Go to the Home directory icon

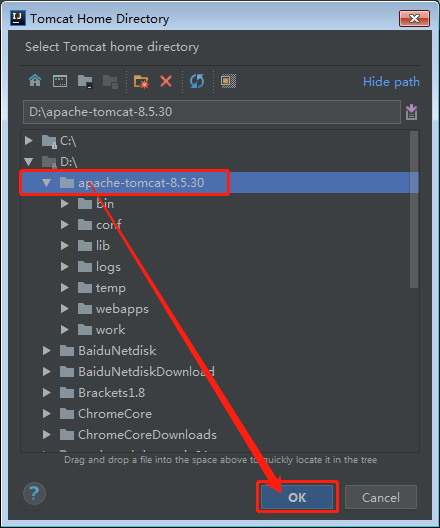click(x=35, y=81)
